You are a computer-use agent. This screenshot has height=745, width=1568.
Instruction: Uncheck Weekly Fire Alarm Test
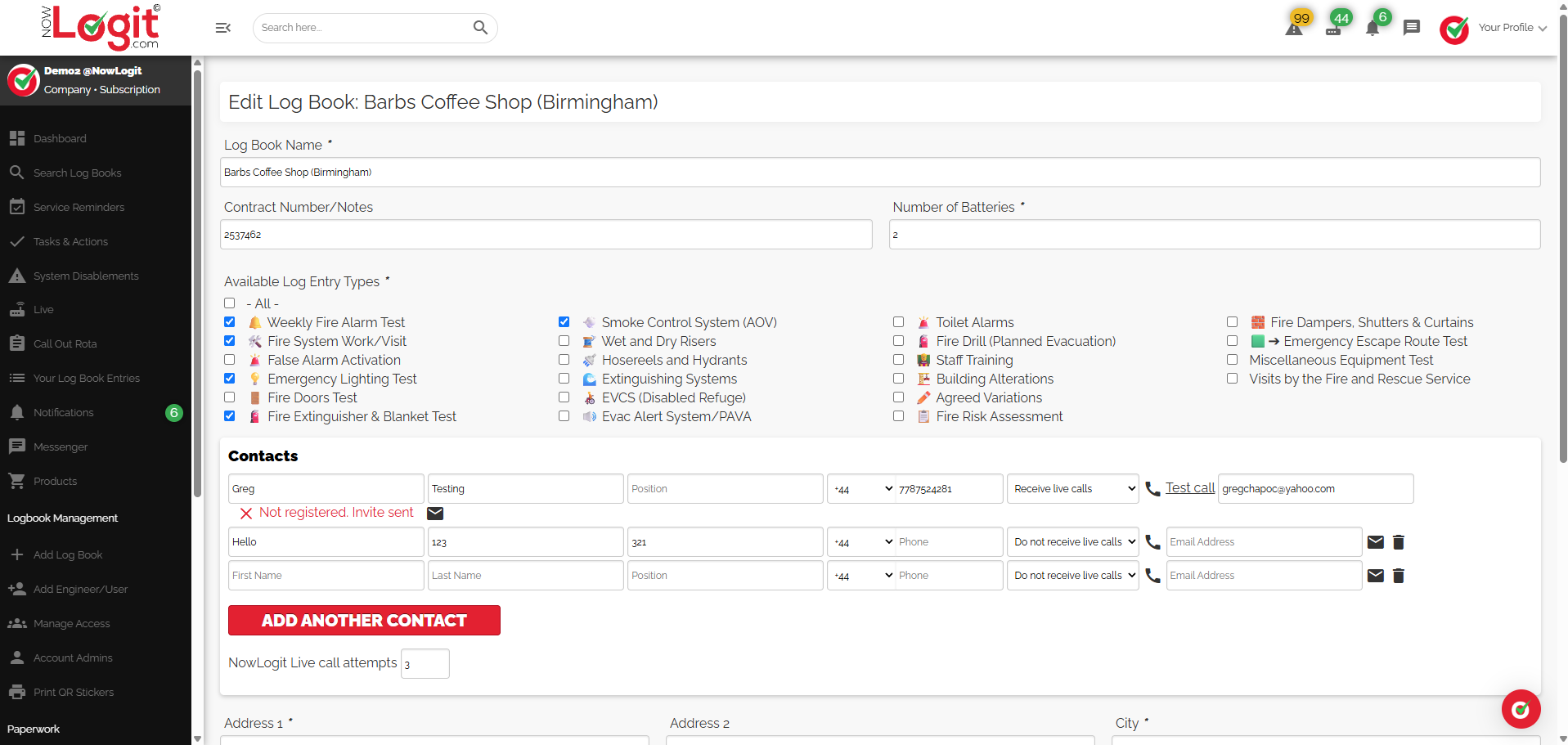pyautogui.click(x=230, y=322)
